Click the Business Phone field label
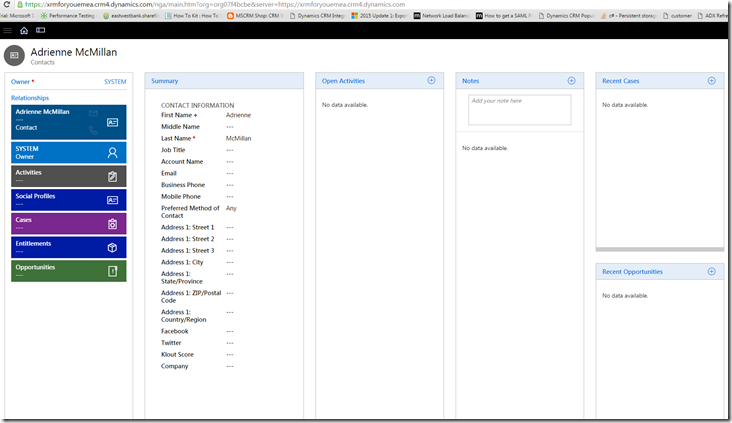This screenshot has width=732, height=423. [x=183, y=185]
